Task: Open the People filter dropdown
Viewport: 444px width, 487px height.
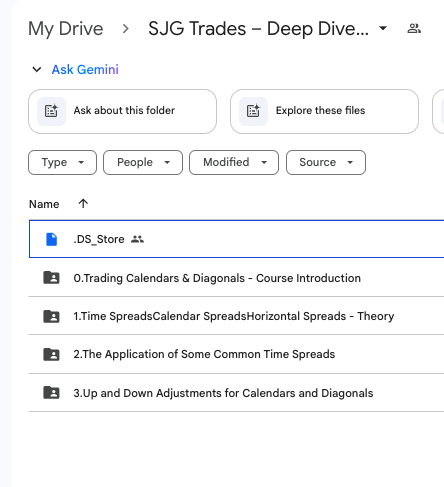Action: pos(143,162)
